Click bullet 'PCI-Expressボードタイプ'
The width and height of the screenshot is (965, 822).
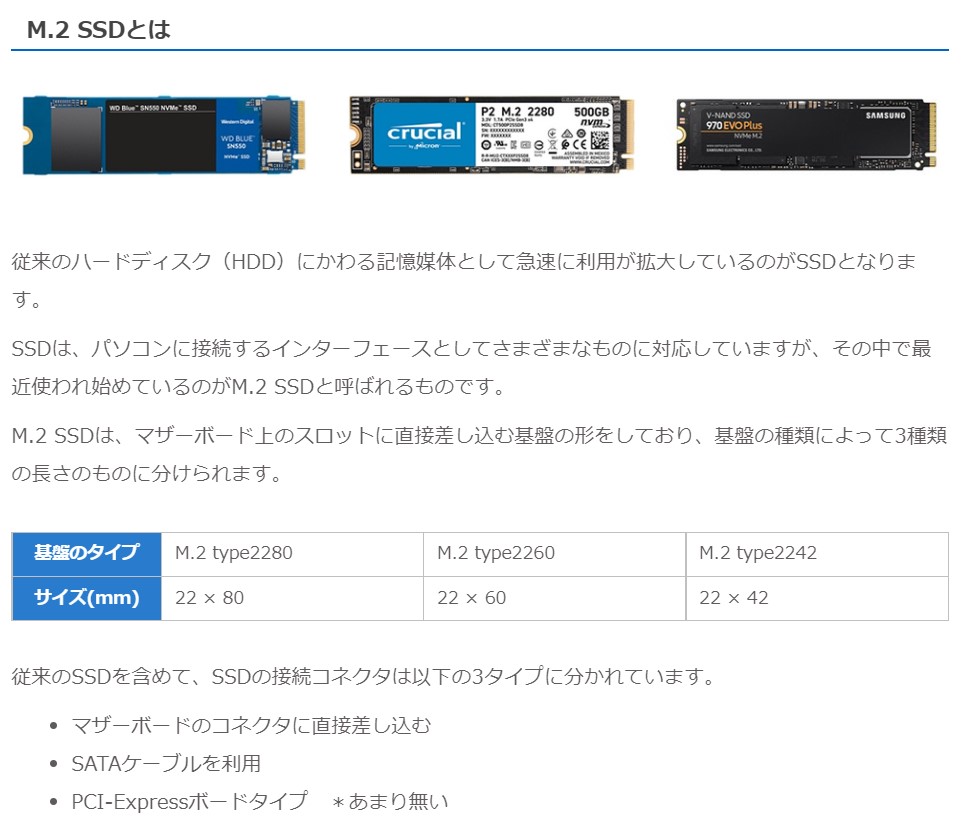click(x=189, y=801)
